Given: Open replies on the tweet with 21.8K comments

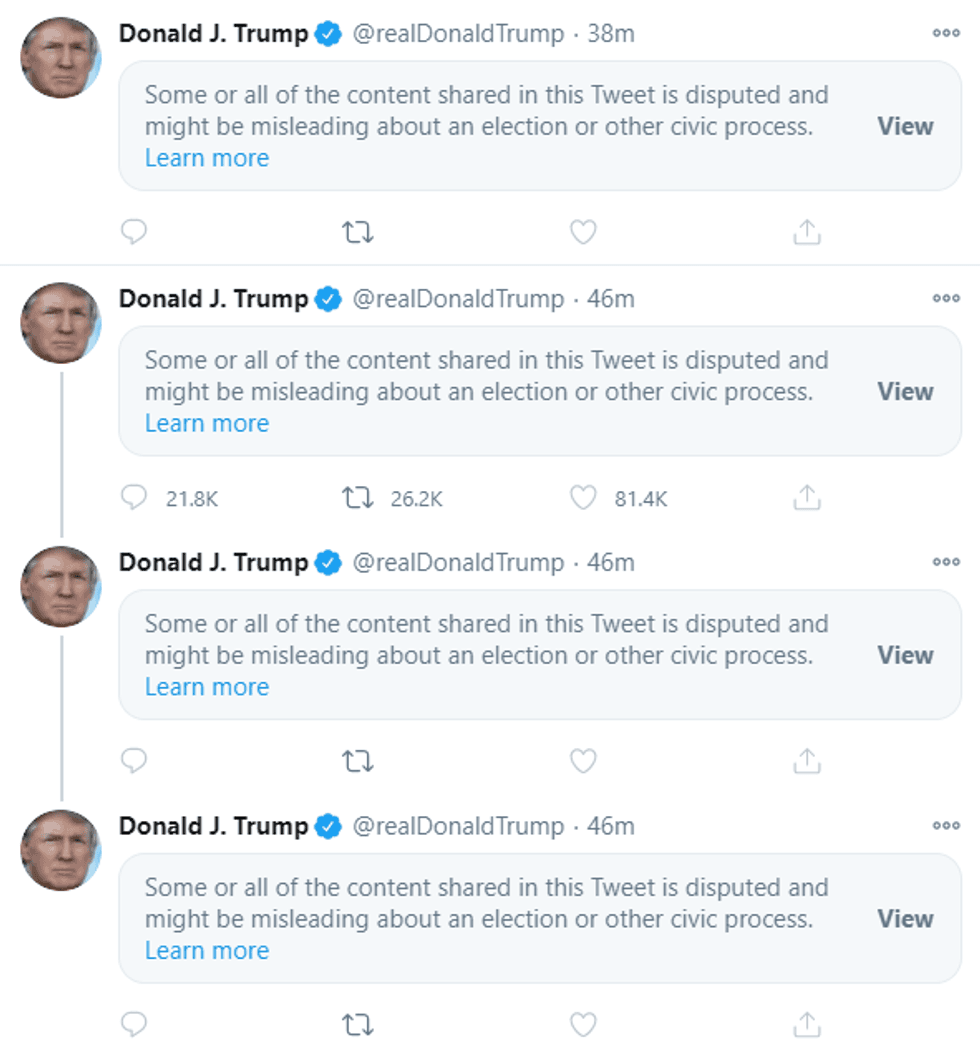Looking at the screenshot, I should point(134,497).
